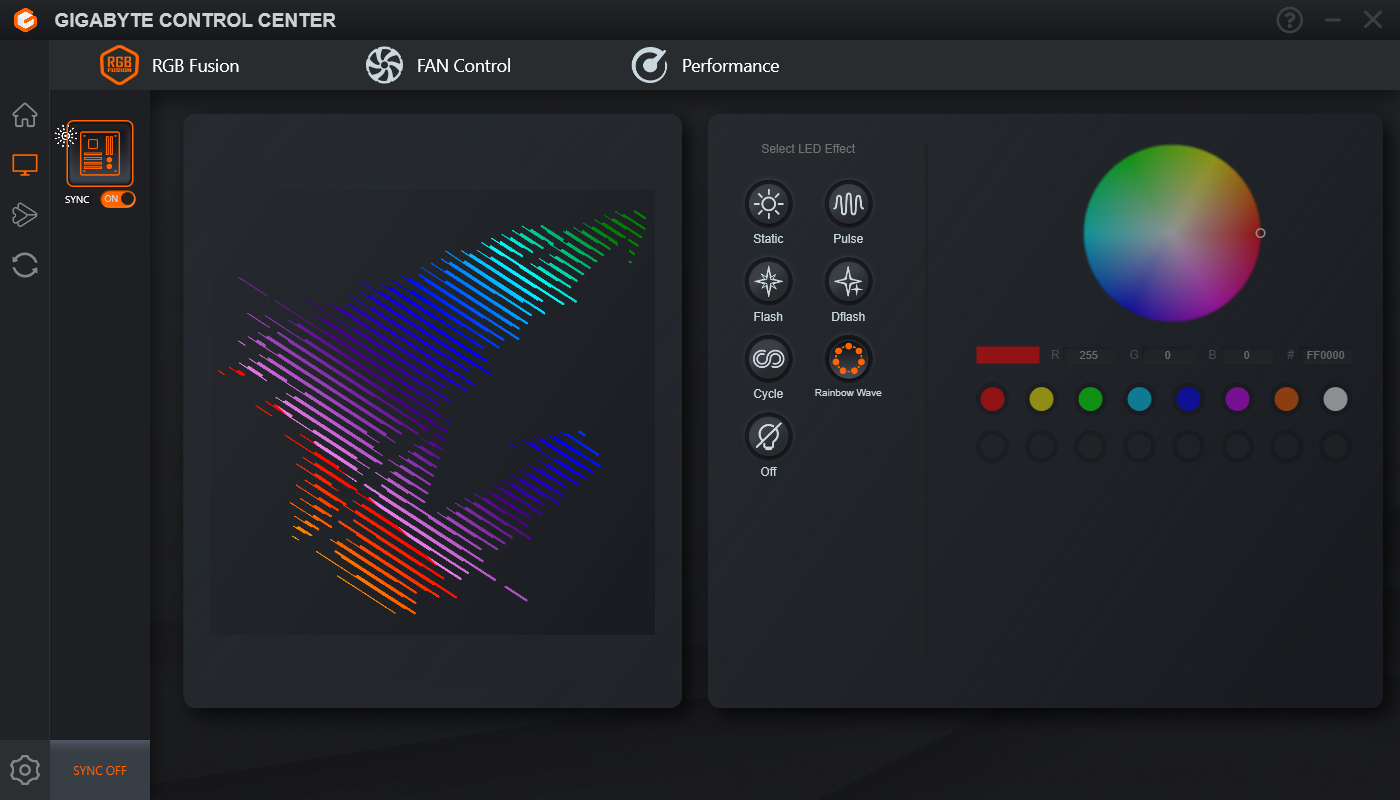Click the current red color preview
This screenshot has width=1400, height=800.
pos(1008,355)
